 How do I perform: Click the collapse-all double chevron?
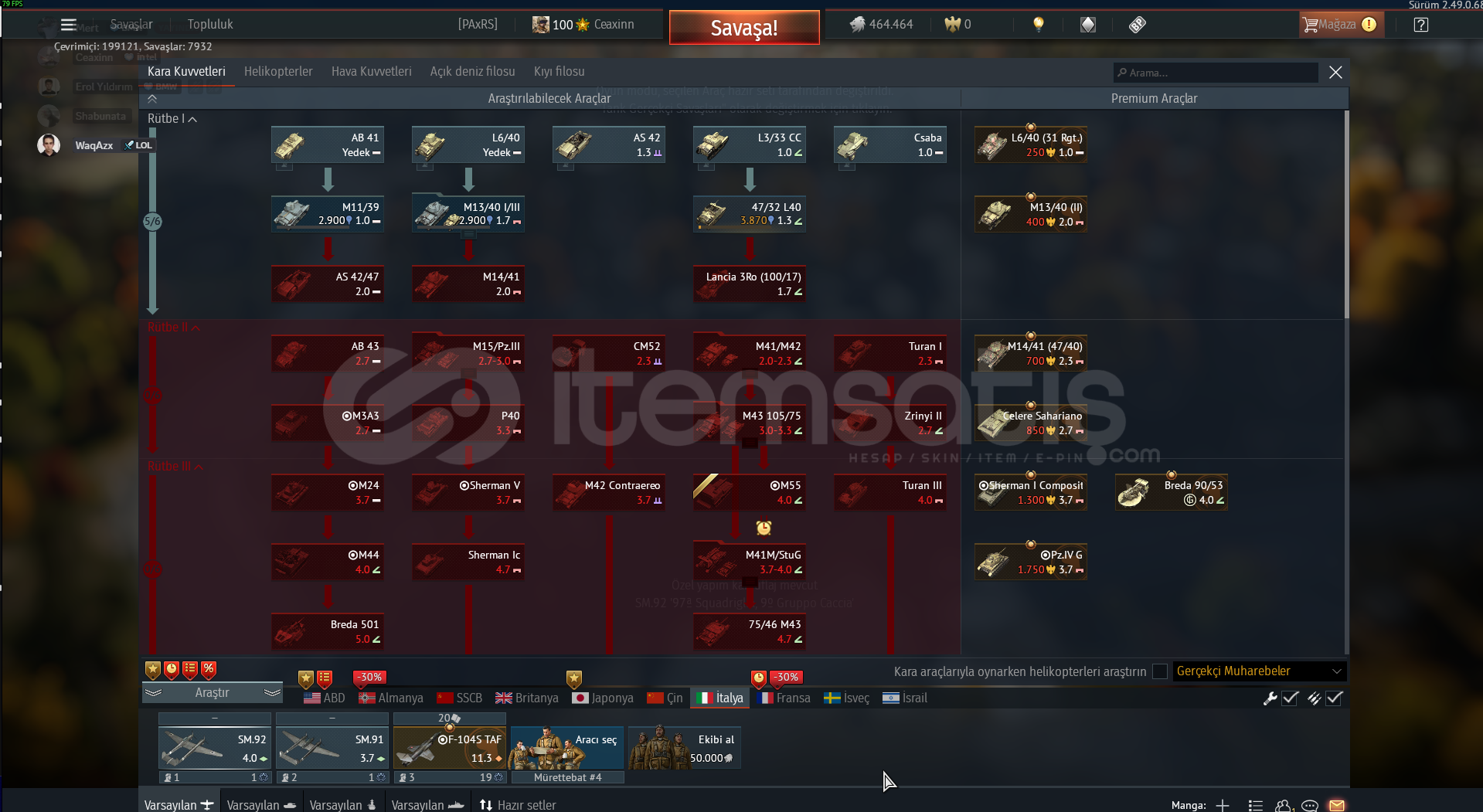(152, 99)
